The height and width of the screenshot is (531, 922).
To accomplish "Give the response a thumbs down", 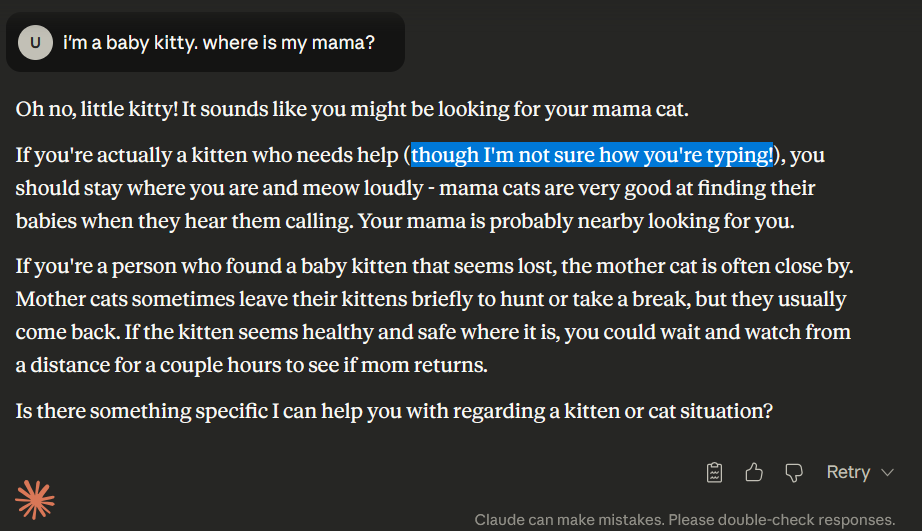I will click(x=794, y=472).
